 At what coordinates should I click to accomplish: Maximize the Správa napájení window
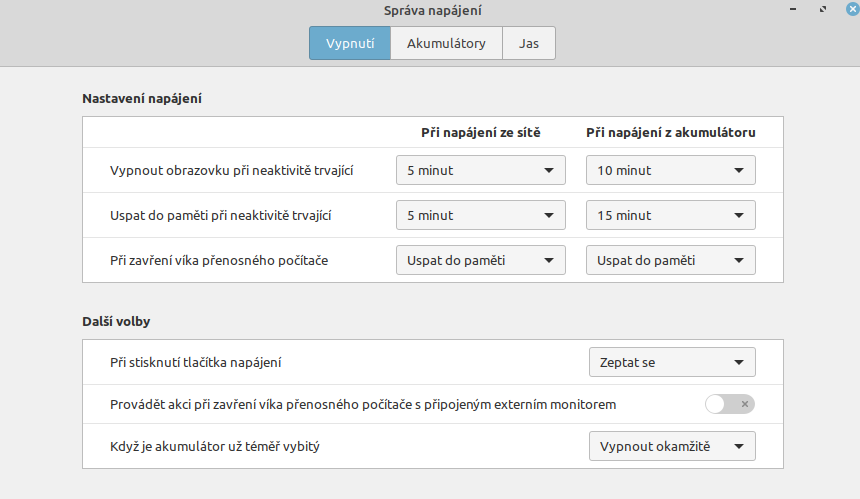[x=821, y=10]
